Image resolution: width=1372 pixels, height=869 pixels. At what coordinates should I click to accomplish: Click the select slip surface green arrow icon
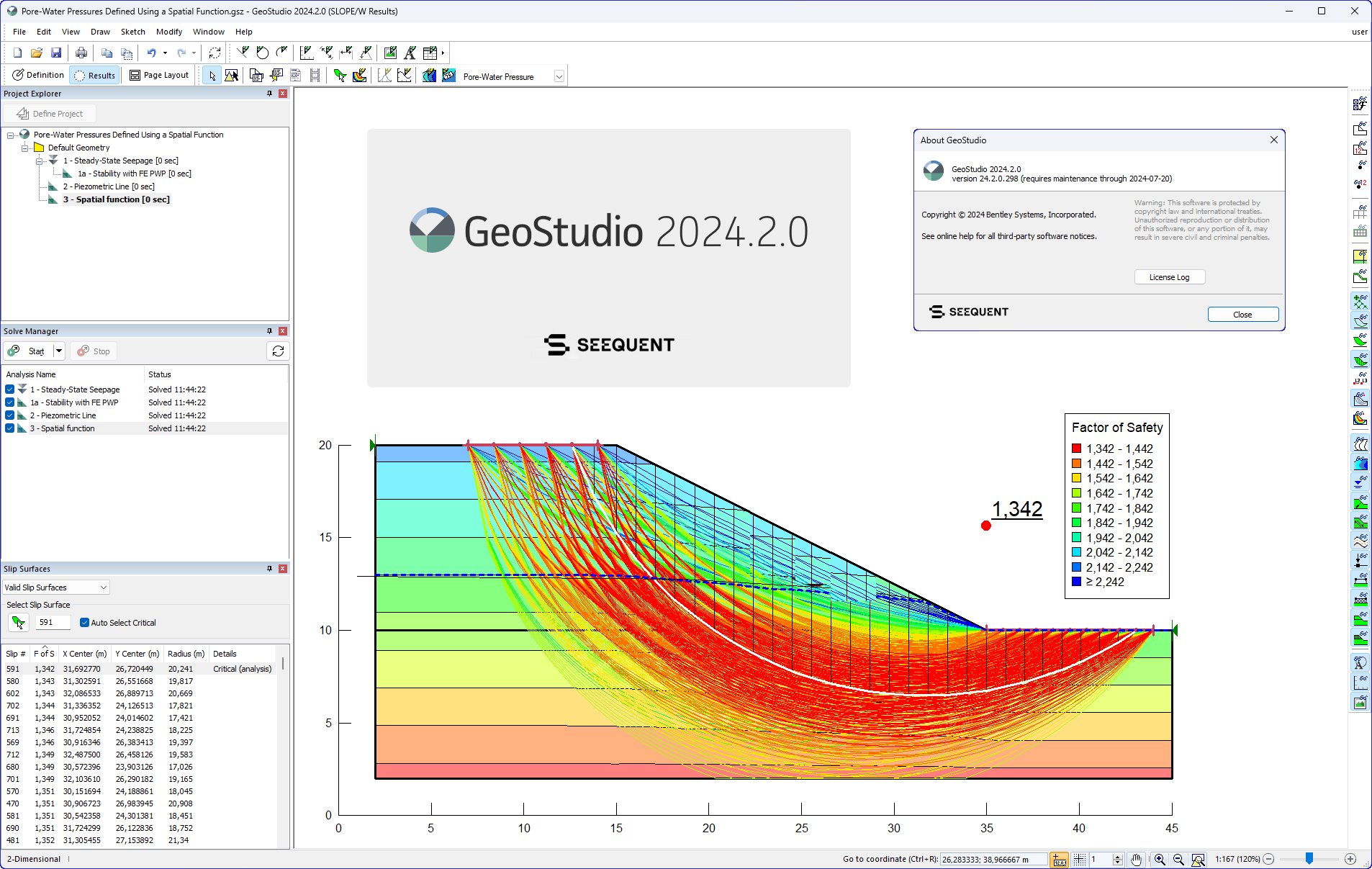(x=19, y=623)
